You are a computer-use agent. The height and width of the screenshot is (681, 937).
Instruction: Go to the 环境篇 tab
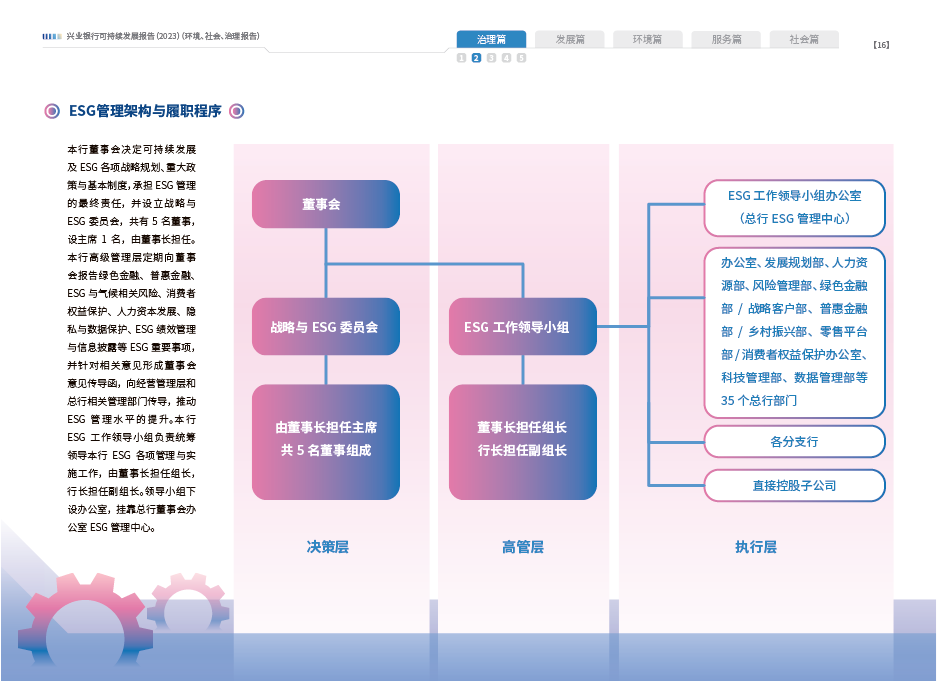click(x=647, y=40)
